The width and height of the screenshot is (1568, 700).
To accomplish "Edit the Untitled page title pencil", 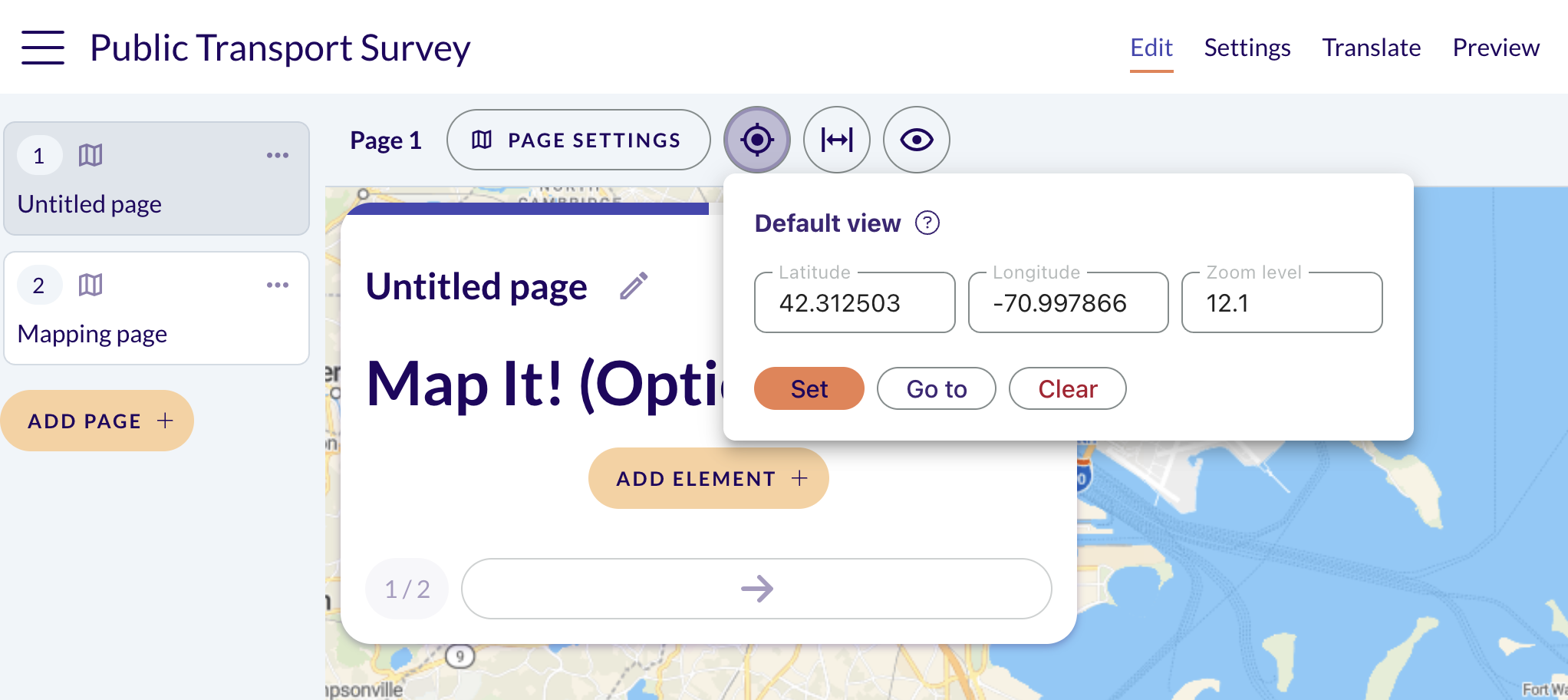I will pyautogui.click(x=634, y=286).
